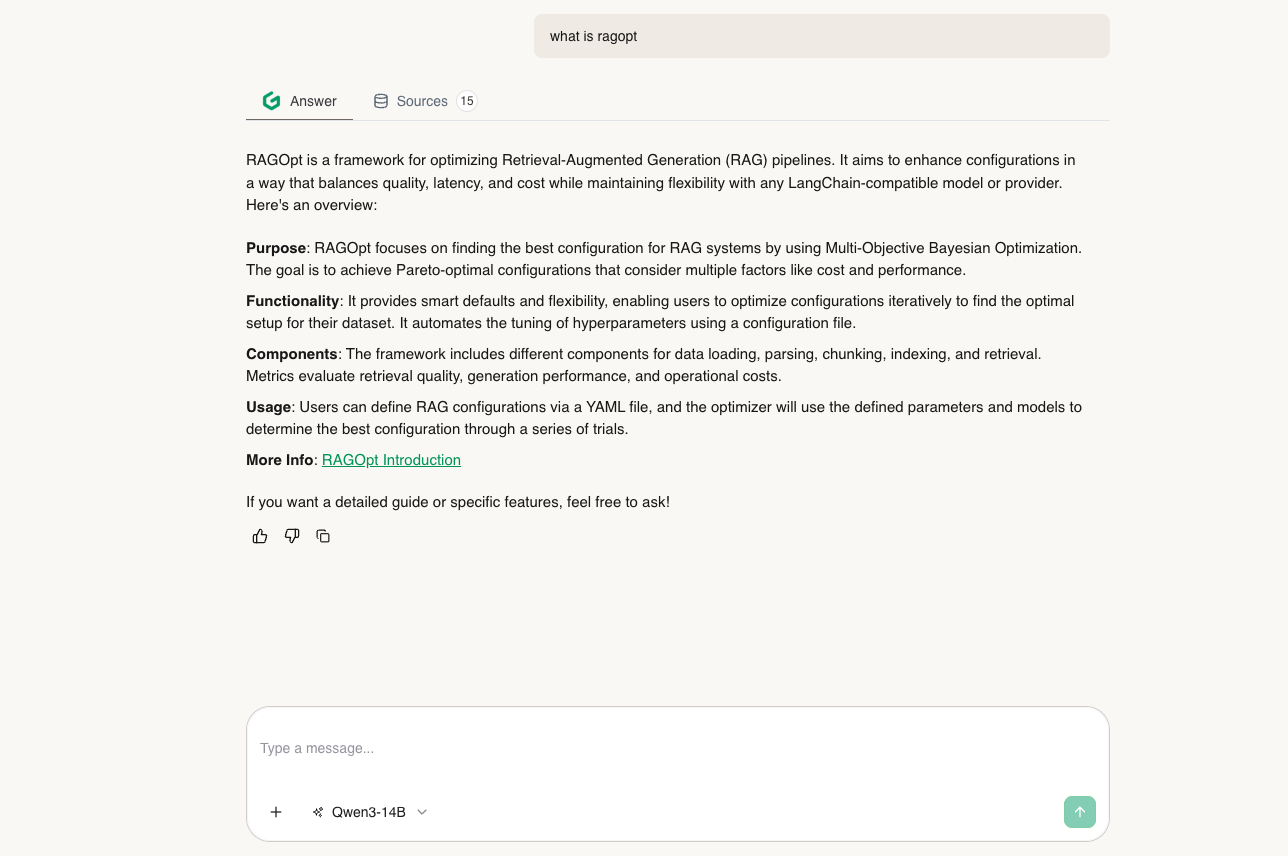Click the bold 'More Info' label

pos(280,460)
